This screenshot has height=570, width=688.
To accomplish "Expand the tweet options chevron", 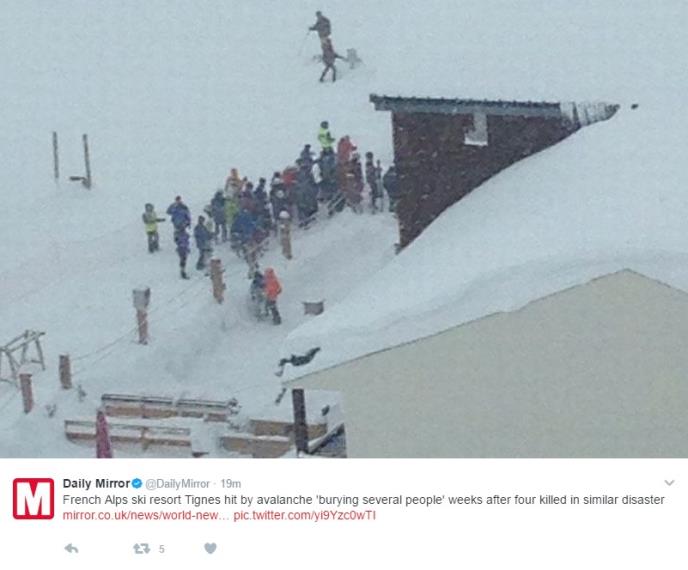I will pos(669,483).
